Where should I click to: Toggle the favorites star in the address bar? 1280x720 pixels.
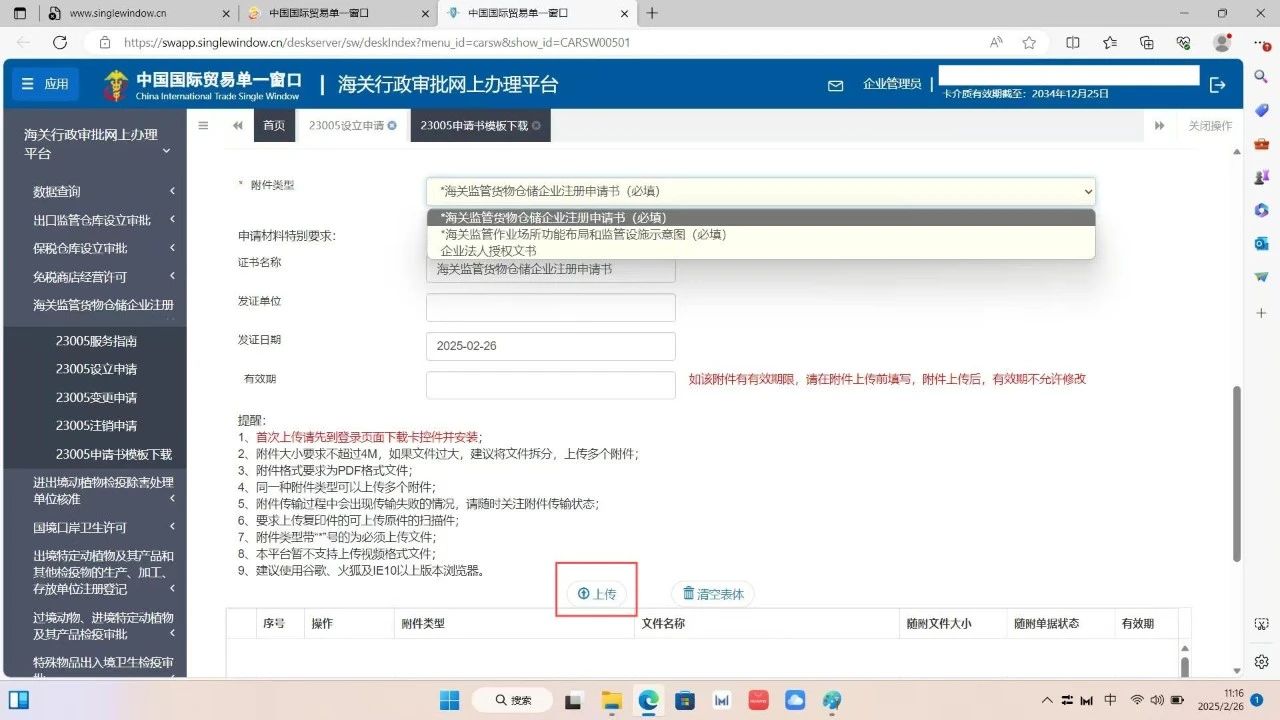(x=1027, y=42)
